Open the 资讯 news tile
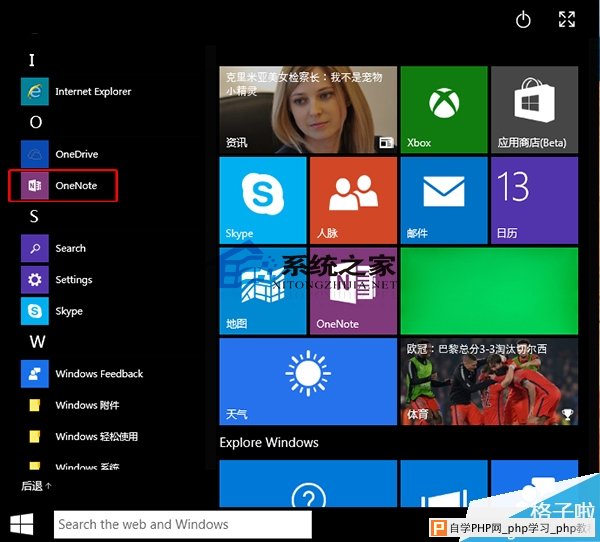This screenshot has width=600, height=542. (308, 110)
